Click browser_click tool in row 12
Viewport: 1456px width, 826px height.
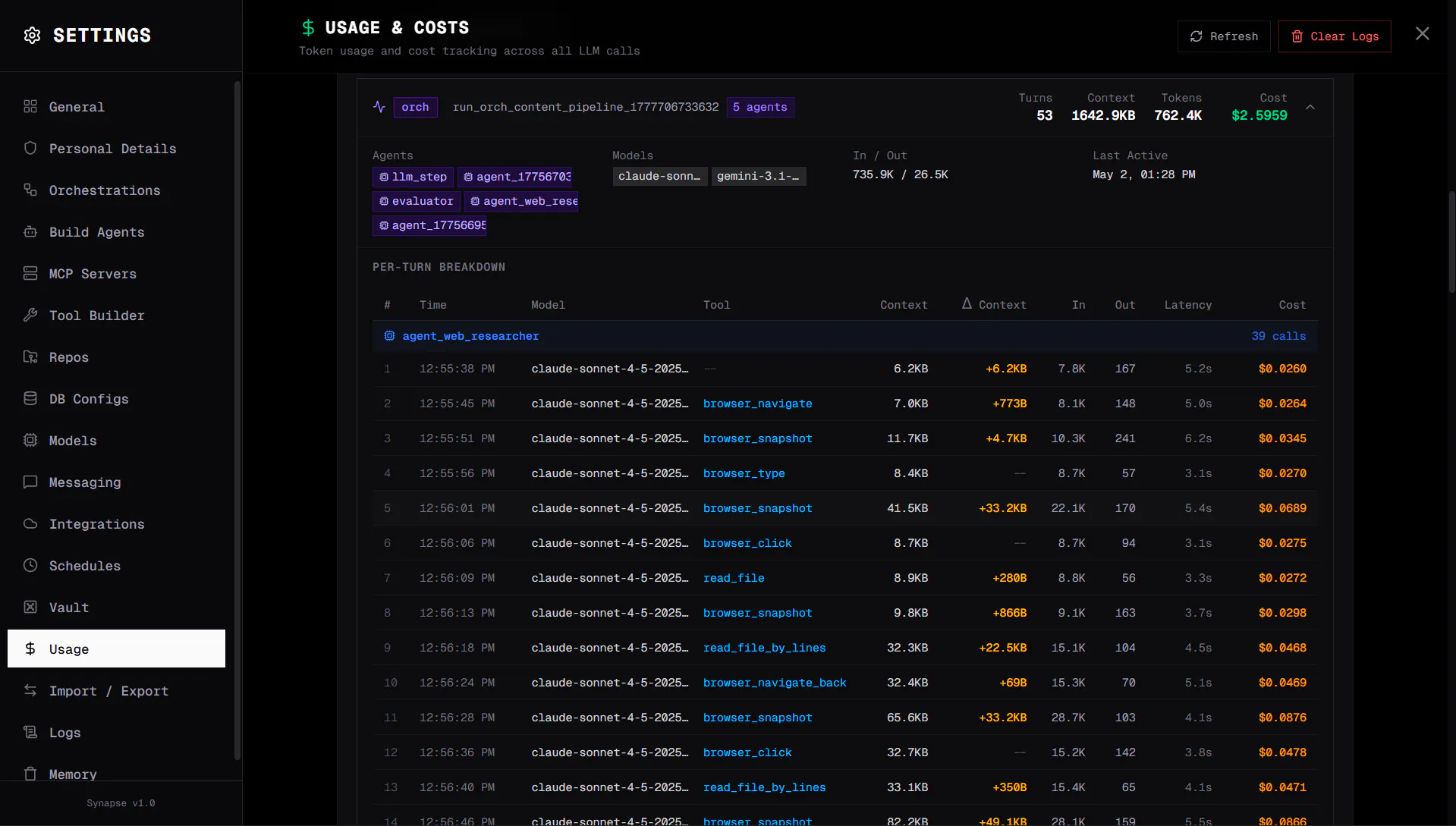click(x=747, y=752)
